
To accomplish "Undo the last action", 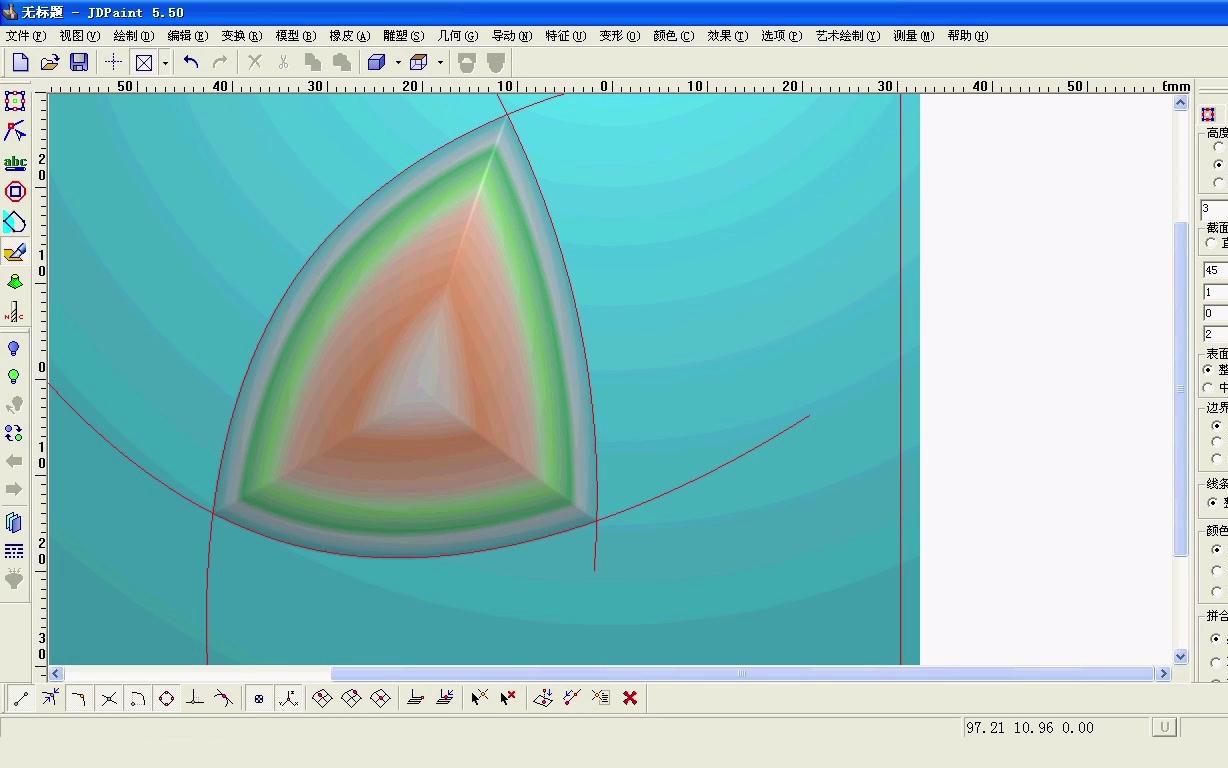I will (x=191, y=62).
